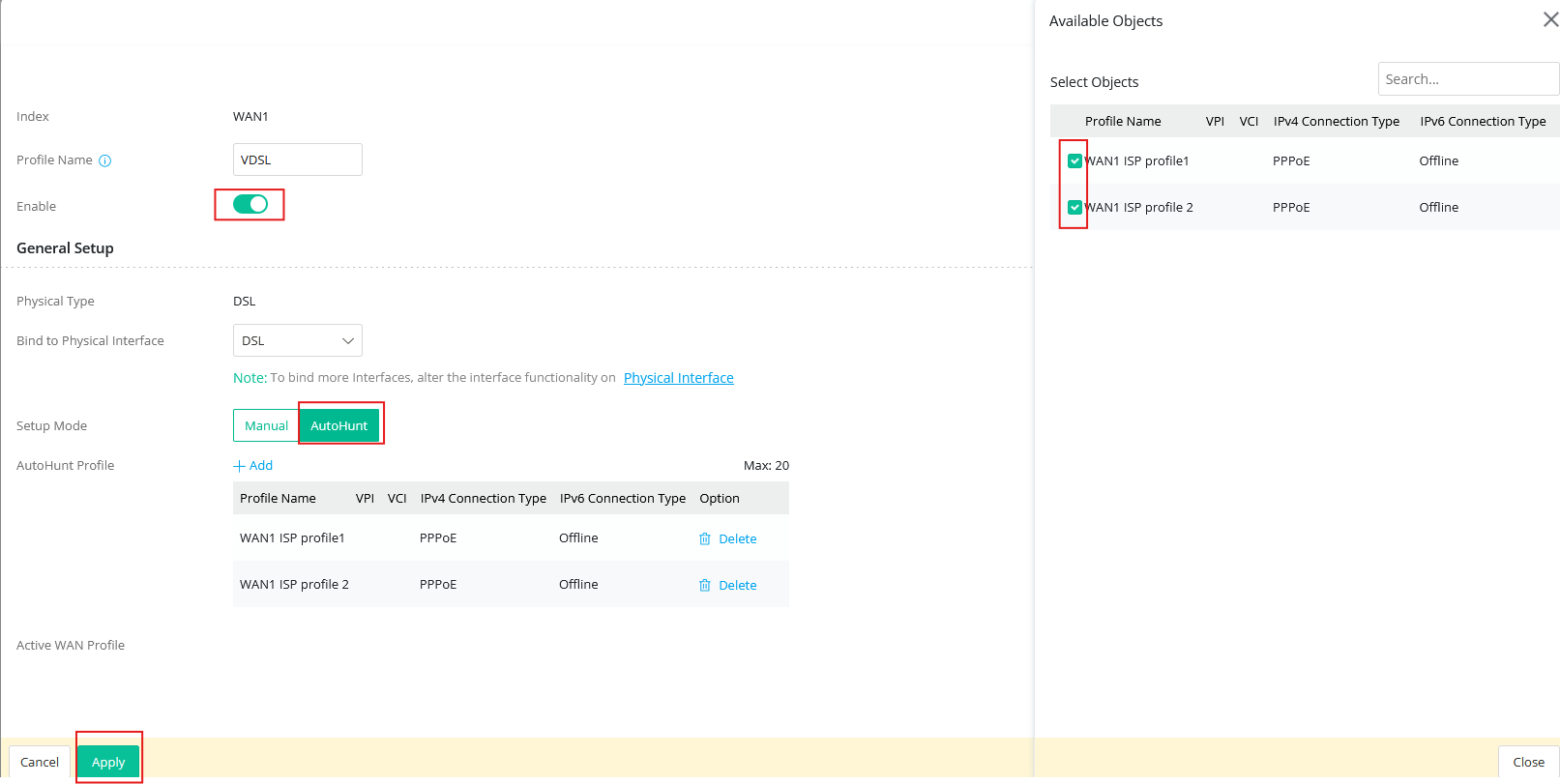The height and width of the screenshot is (784, 1560).
Task: Open the Physical Interface link
Action: tap(678, 378)
